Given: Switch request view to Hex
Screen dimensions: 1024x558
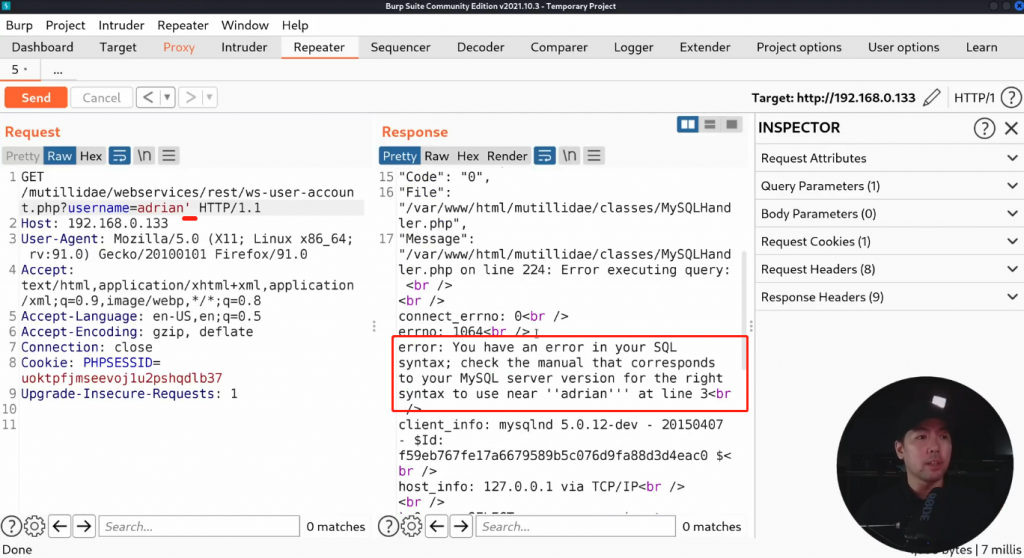Looking at the screenshot, I should tap(91, 156).
